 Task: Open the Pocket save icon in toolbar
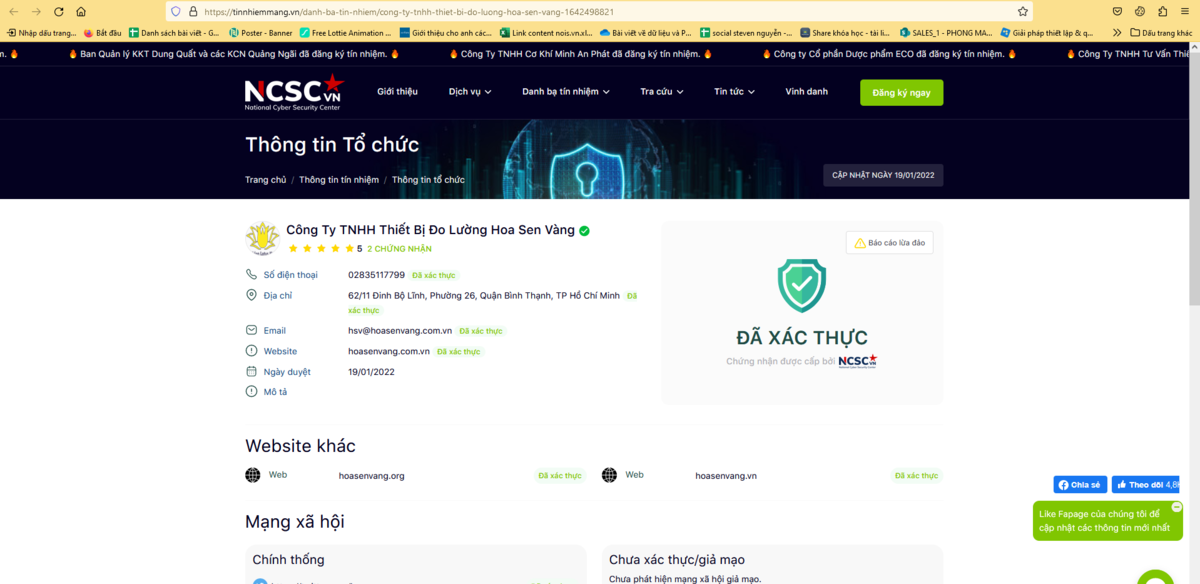point(1118,11)
